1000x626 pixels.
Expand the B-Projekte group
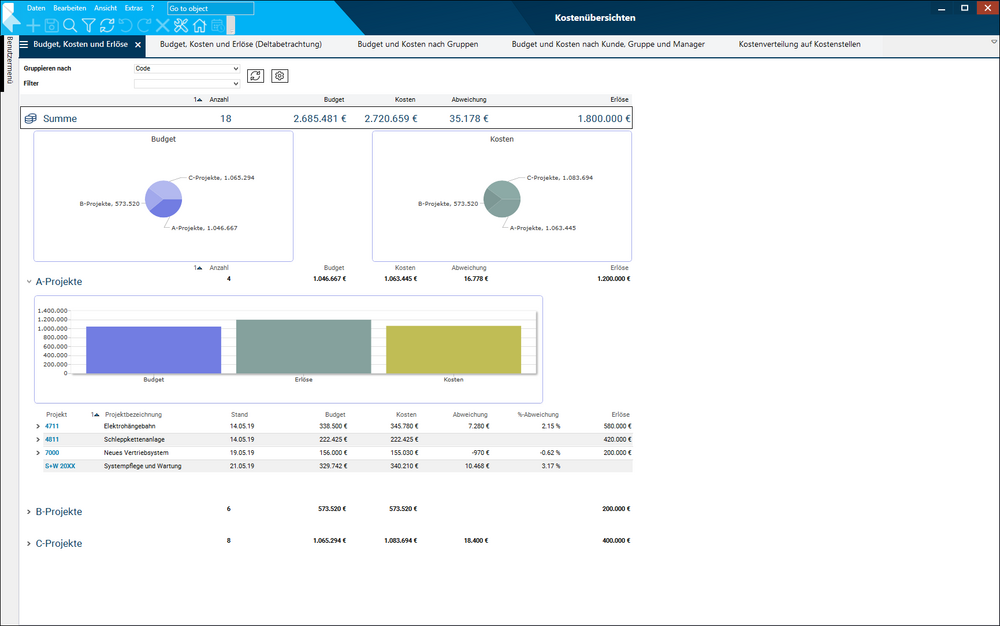tap(28, 512)
